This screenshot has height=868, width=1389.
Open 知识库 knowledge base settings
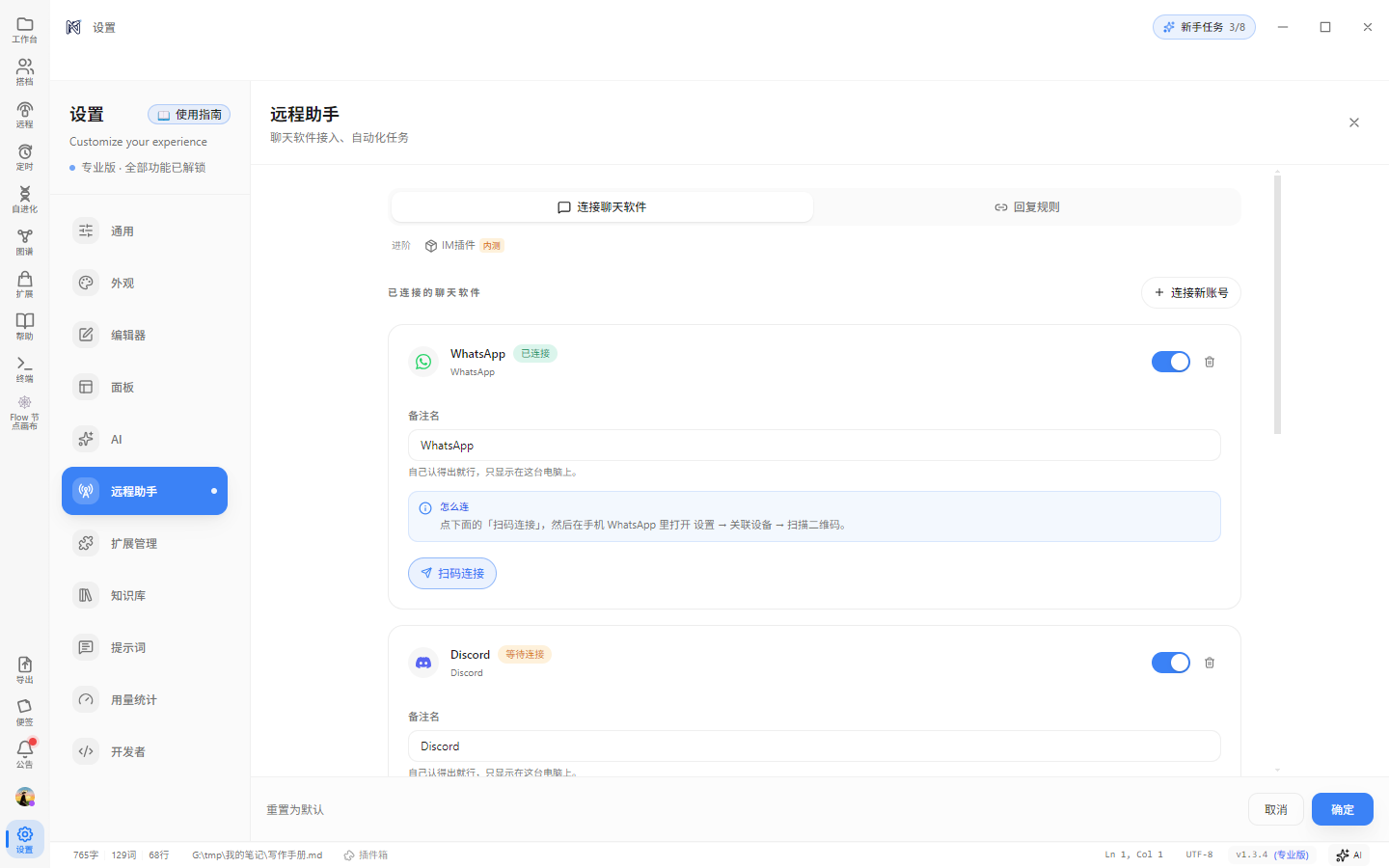145,596
